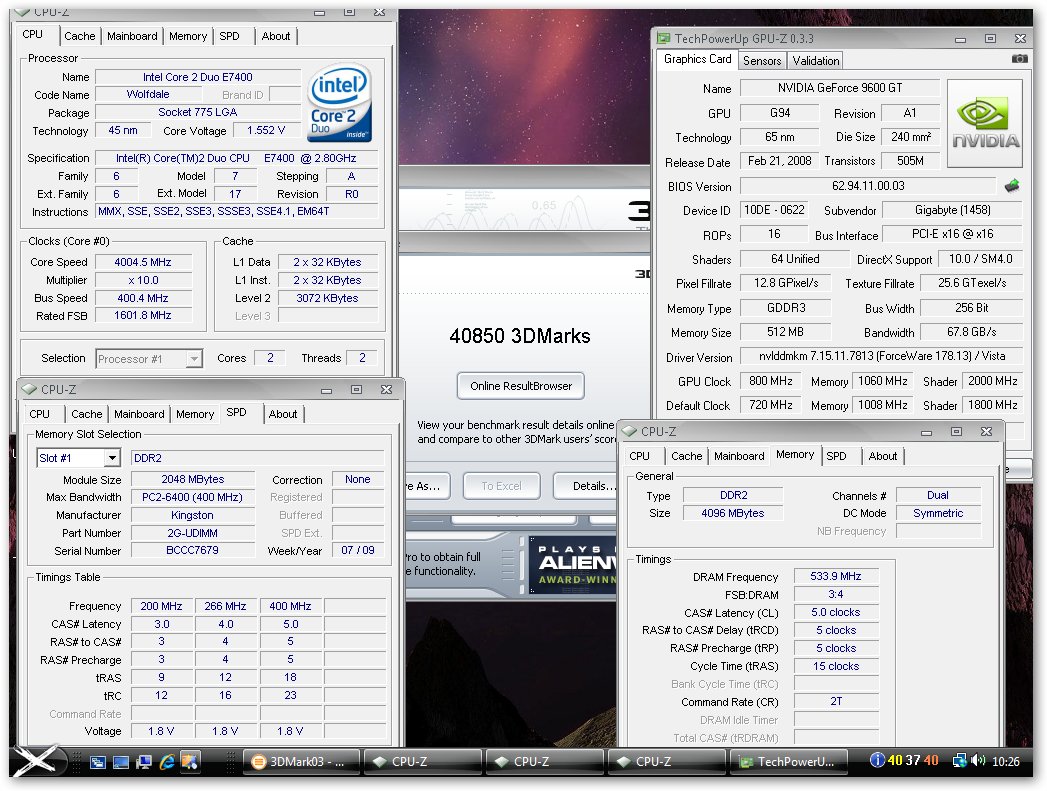Open the Slot #1 memory slot dropdown
The image size is (1047, 791).
pyautogui.click(x=112, y=458)
